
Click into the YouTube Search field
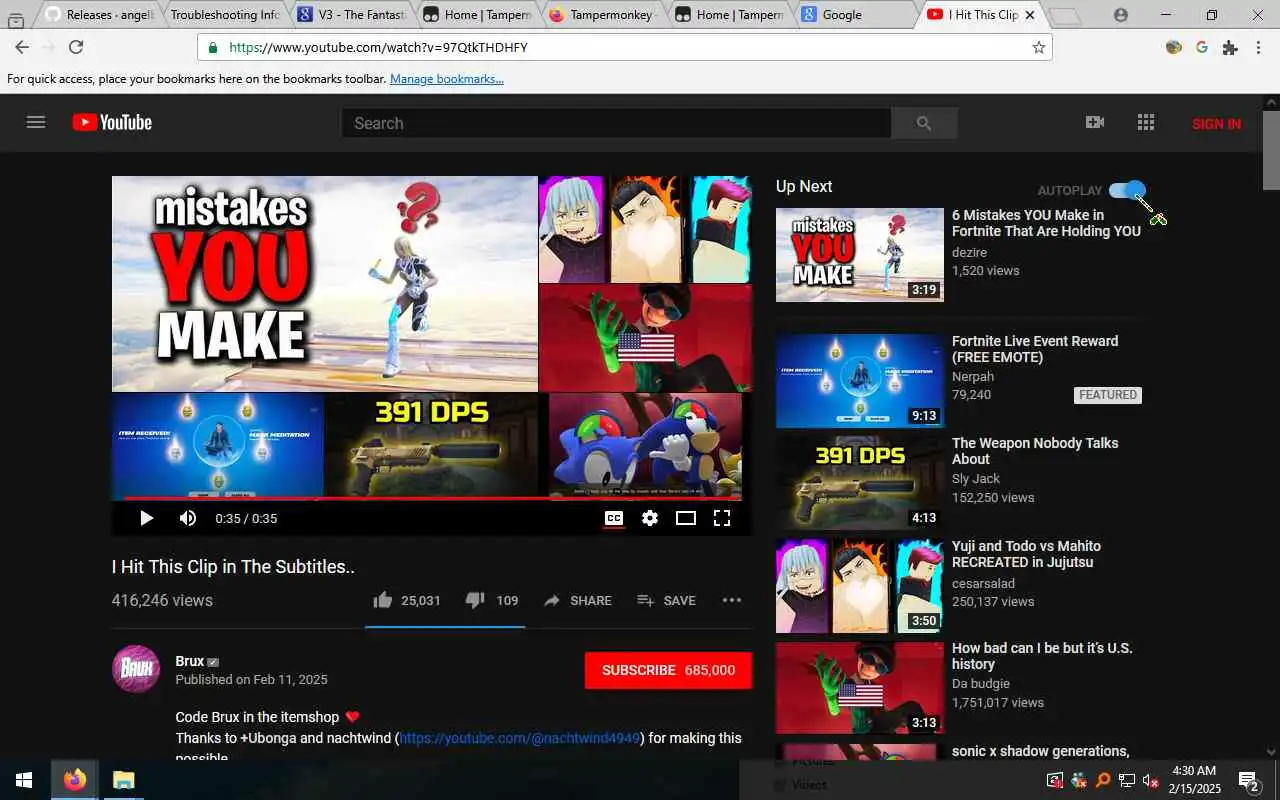616,123
